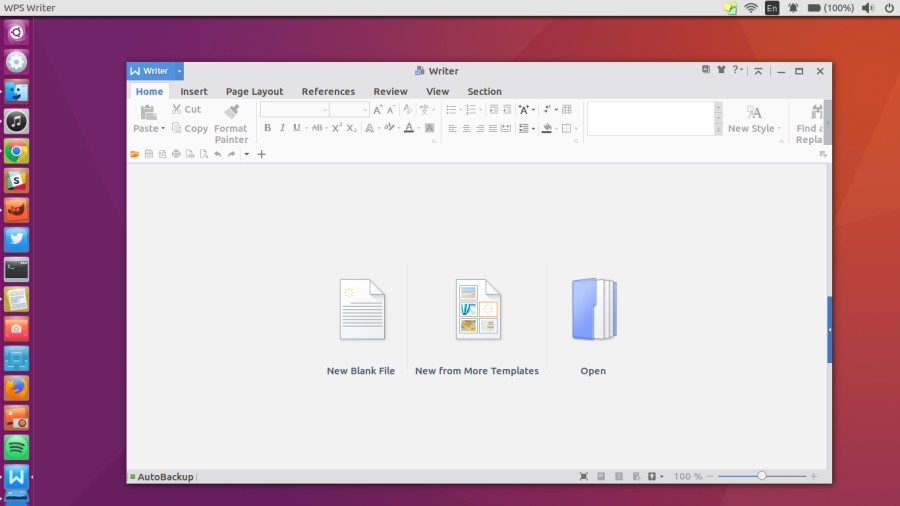
Task: Click the font color A swatch
Action: 409,128
